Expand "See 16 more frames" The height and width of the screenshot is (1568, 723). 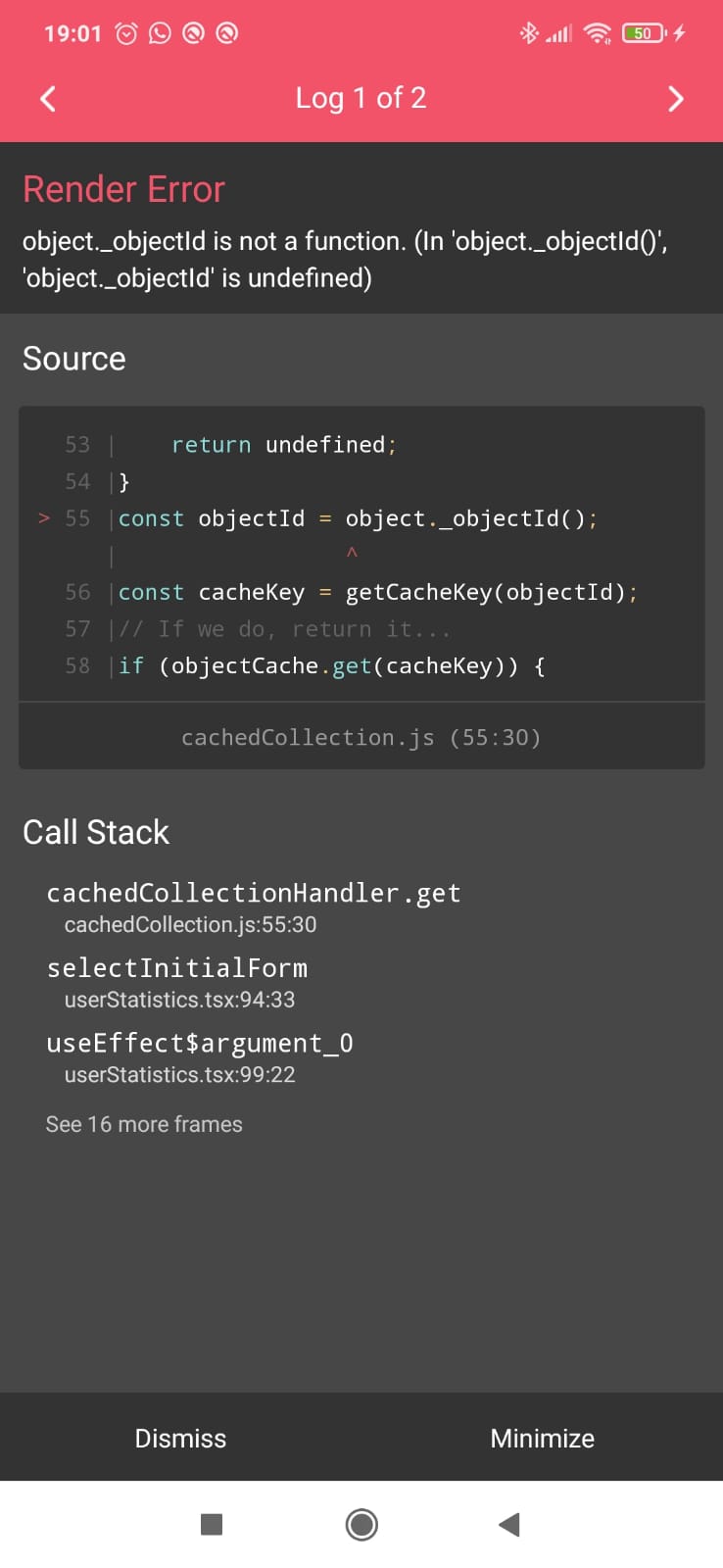(x=144, y=1124)
